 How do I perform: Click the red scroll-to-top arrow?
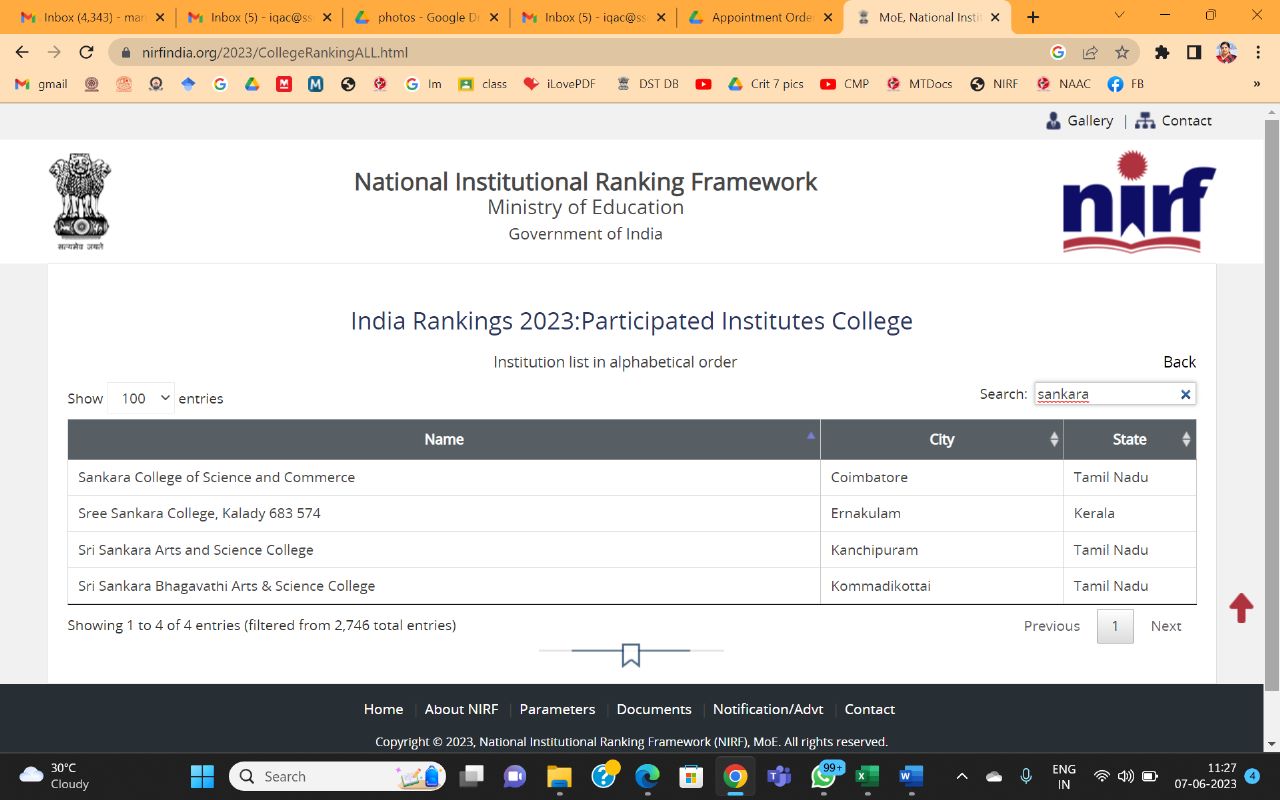[x=1241, y=608]
